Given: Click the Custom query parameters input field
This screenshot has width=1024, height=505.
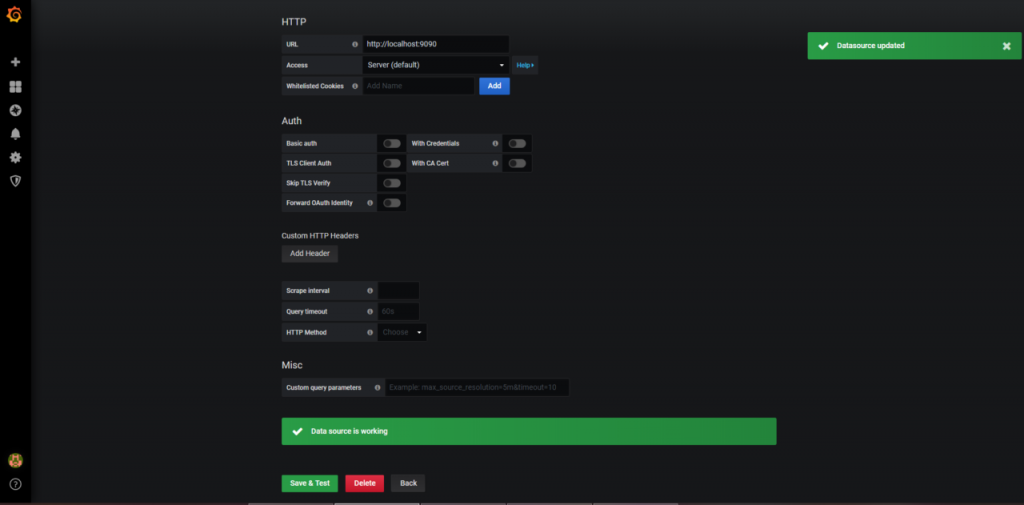Looking at the screenshot, I should 477,387.
